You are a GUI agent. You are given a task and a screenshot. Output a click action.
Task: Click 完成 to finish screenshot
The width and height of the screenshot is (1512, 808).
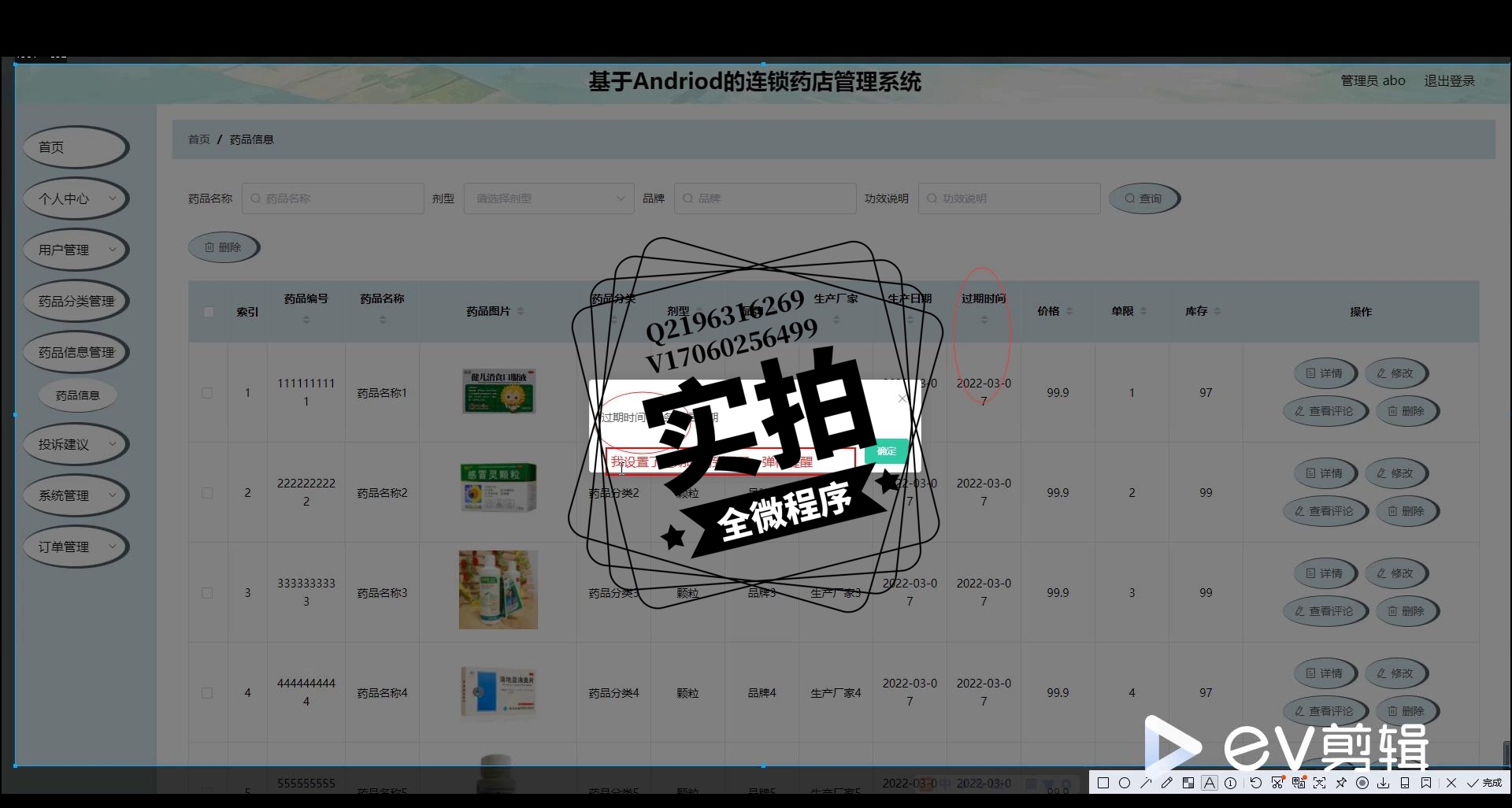pyautogui.click(x=1484, y=783)
